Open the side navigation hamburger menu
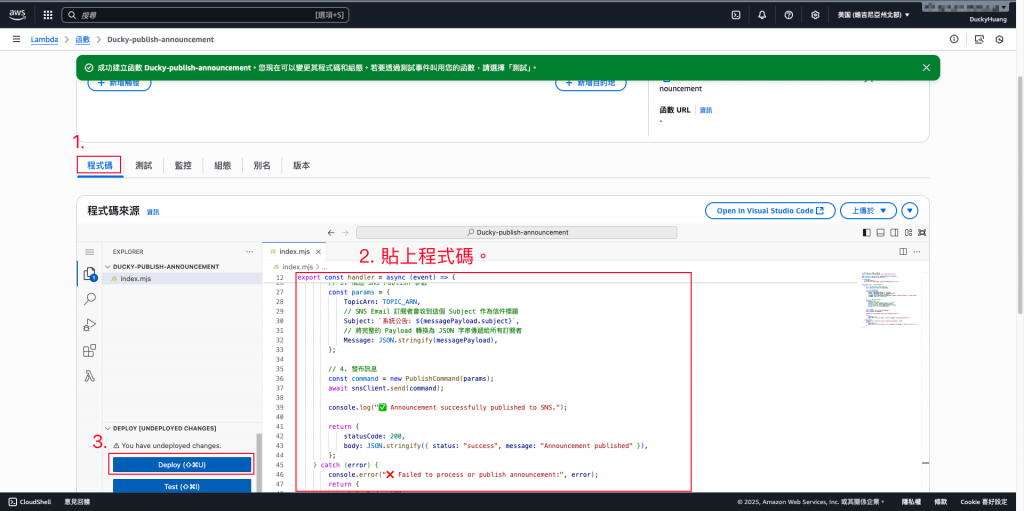This screenshot has width=1024, height=511. [16, 39]
